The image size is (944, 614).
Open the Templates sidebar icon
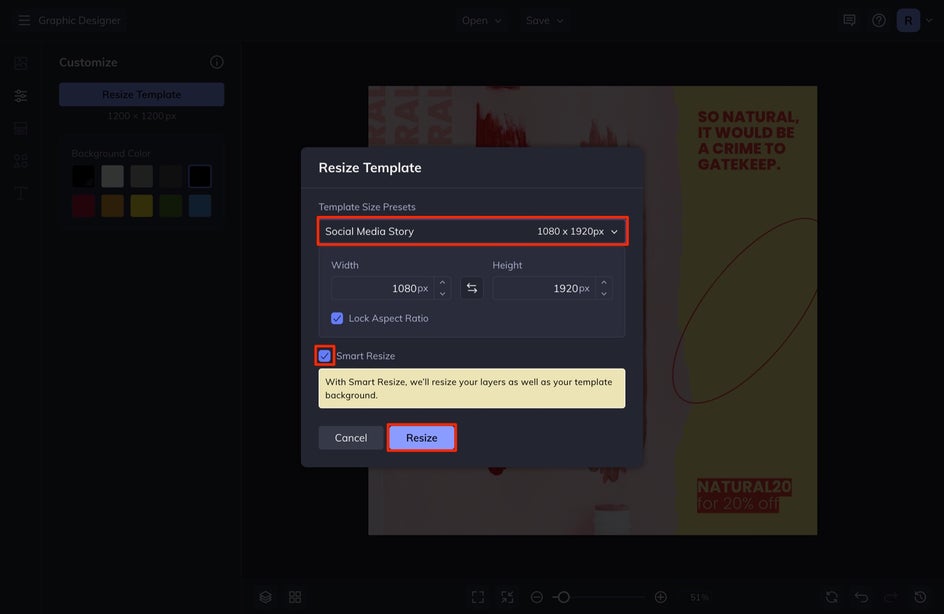click(x=21, y=128)
